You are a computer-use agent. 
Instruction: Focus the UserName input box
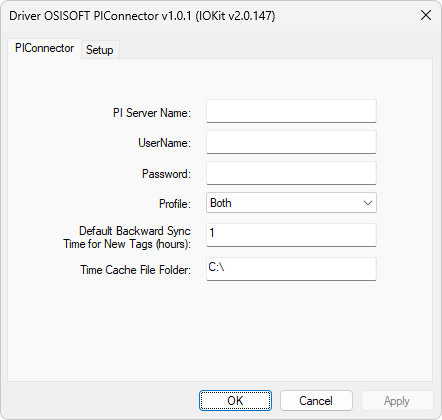[291, 142]
